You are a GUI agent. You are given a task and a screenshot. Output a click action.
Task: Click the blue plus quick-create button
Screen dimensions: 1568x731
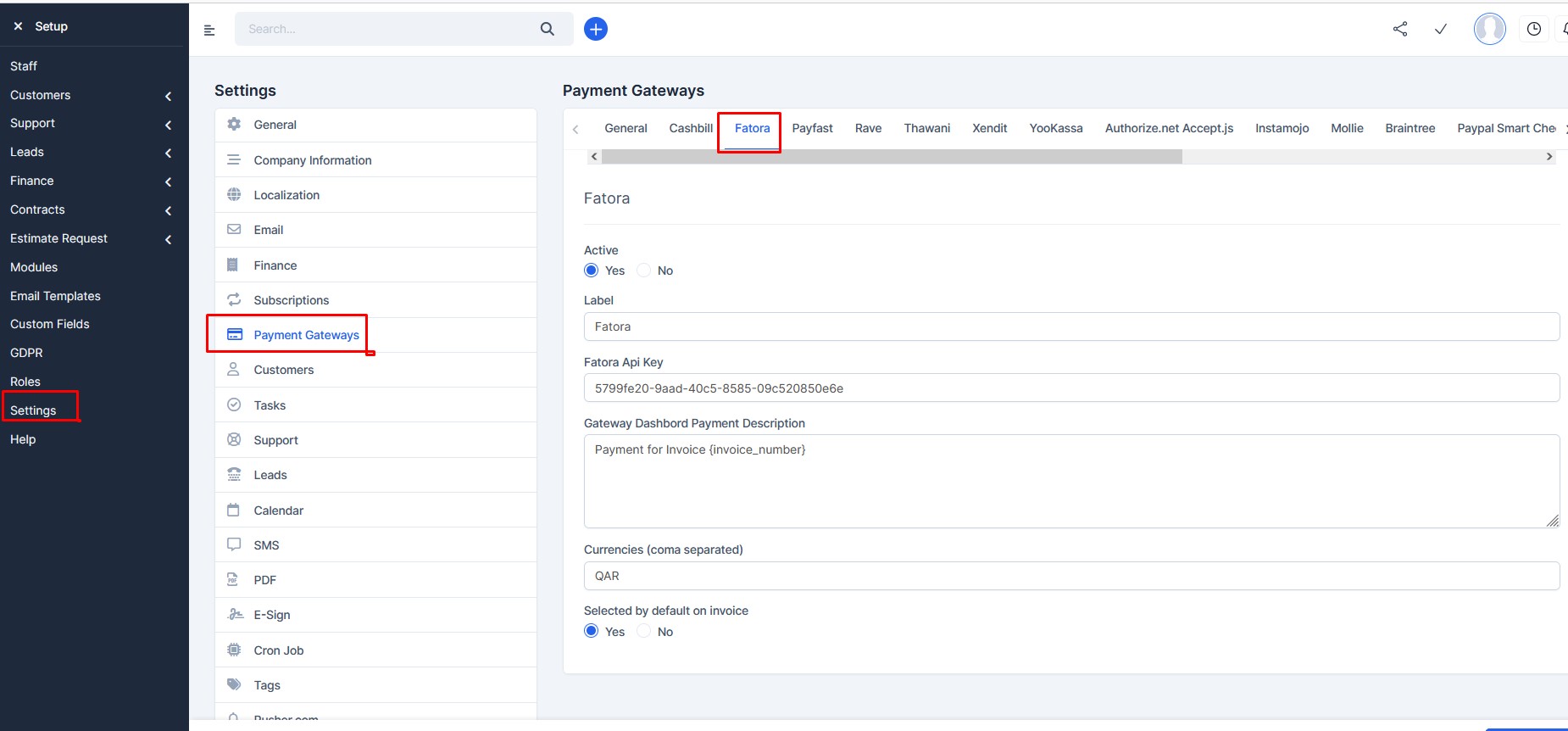tap(596, 29)
